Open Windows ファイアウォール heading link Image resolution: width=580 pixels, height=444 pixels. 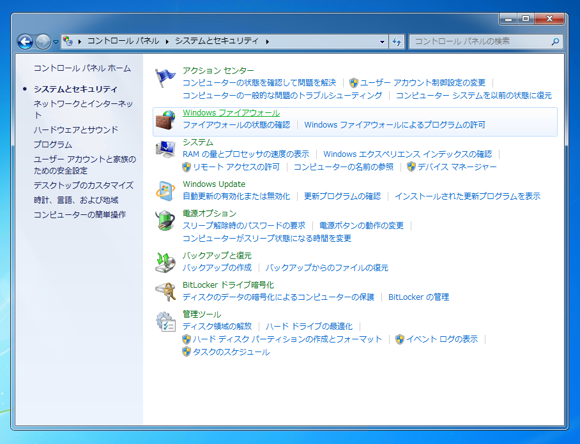(x=231, y=112)
